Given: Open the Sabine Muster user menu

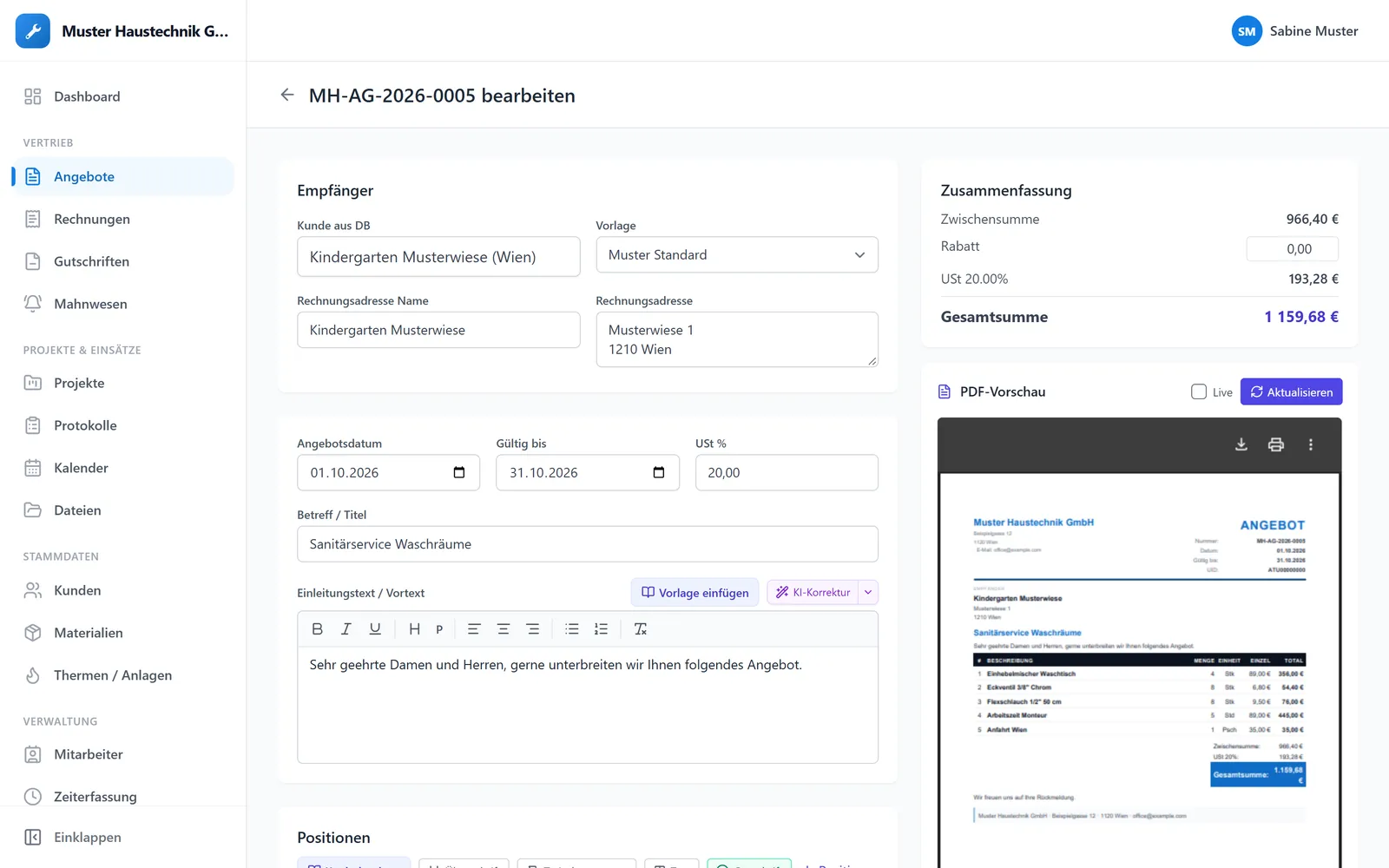Looking at the screenshot, I should click(1294, 31).
